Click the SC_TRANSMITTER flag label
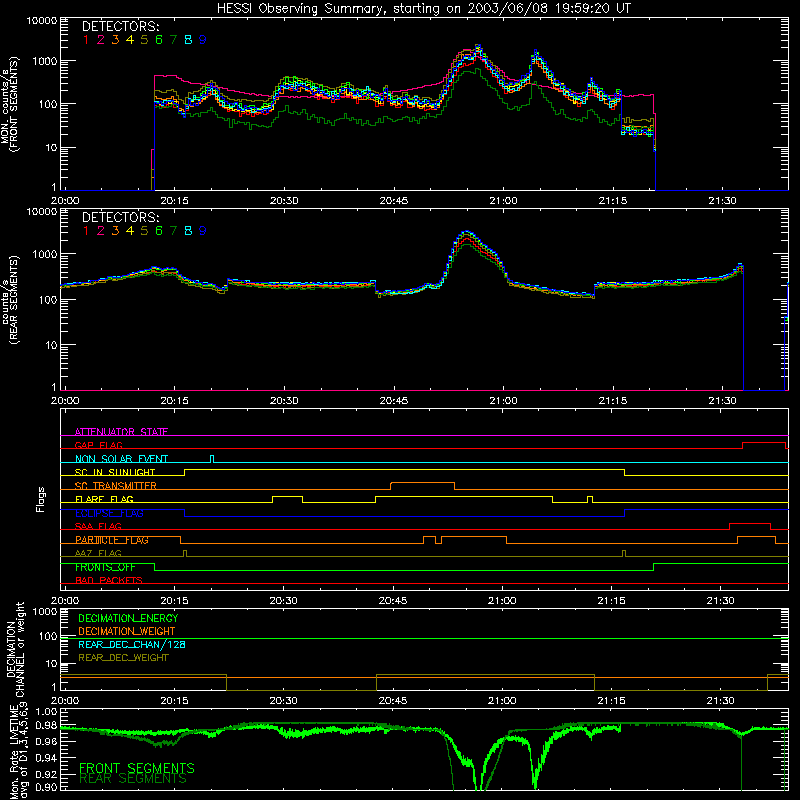 click(x=116, y=486)
